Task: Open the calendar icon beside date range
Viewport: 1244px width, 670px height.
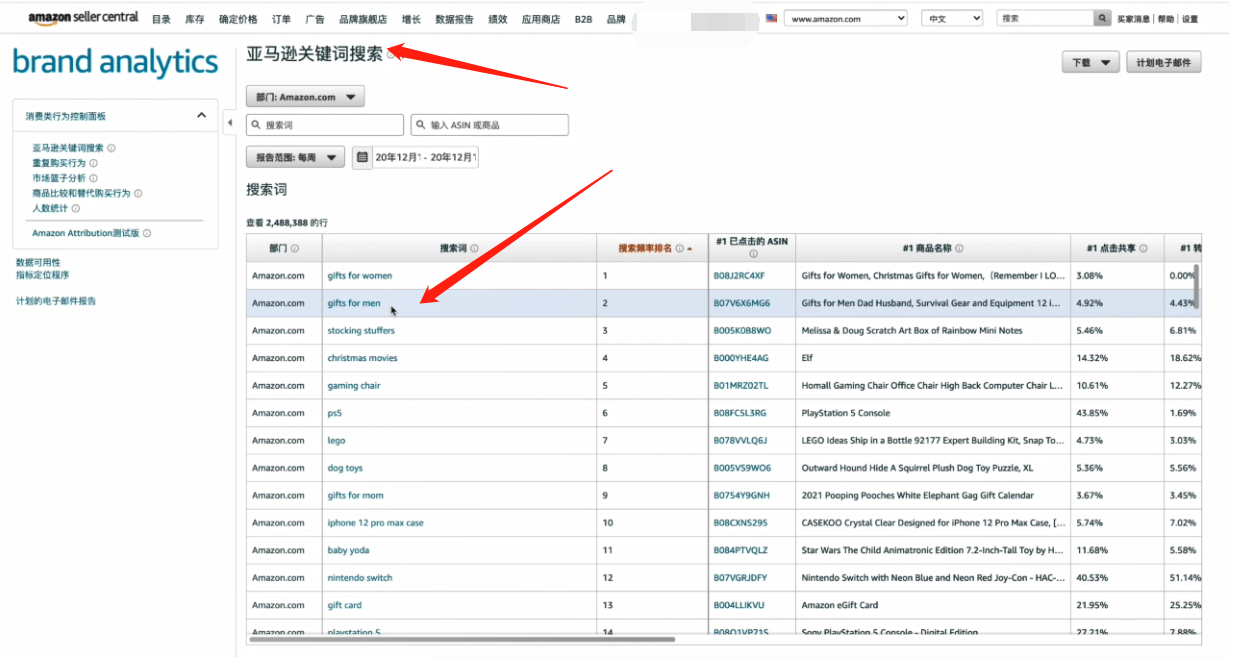Action: point(362,157)
